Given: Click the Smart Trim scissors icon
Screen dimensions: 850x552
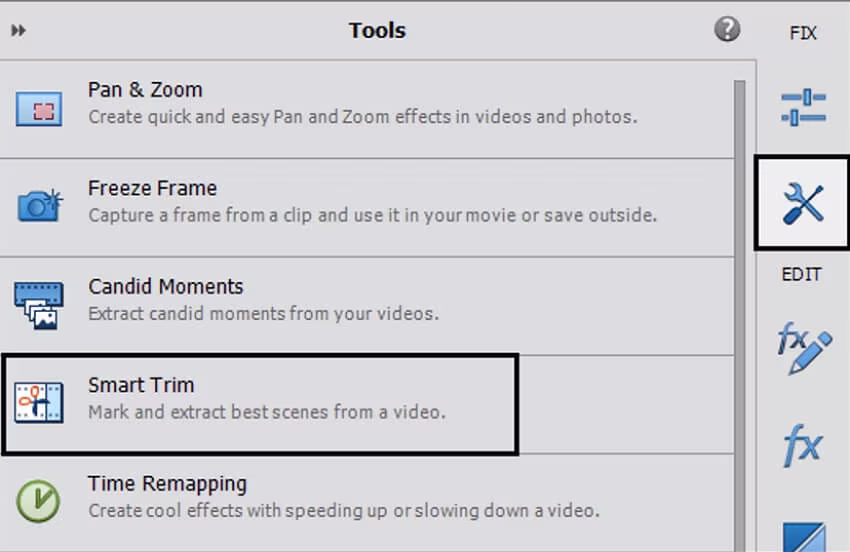Looking at the screenshot, I should (39, 402).
